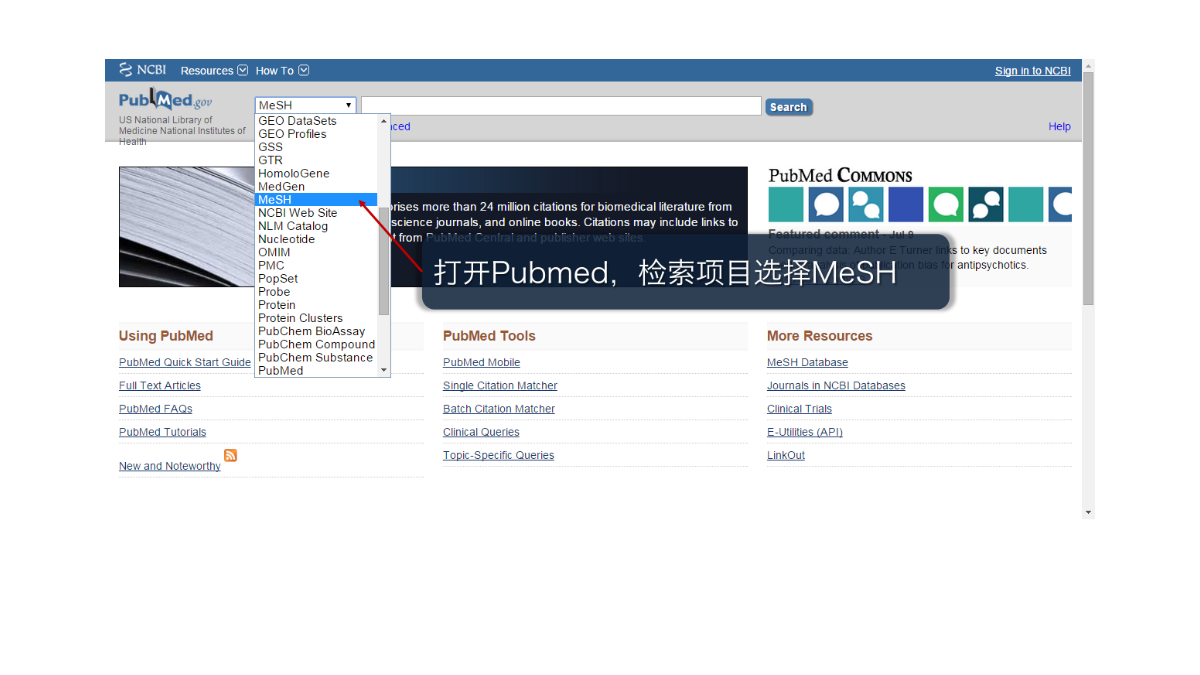Click the NCBI logo icon
The width and height of the screenshot is (1200, 675).
click(126, 70)
